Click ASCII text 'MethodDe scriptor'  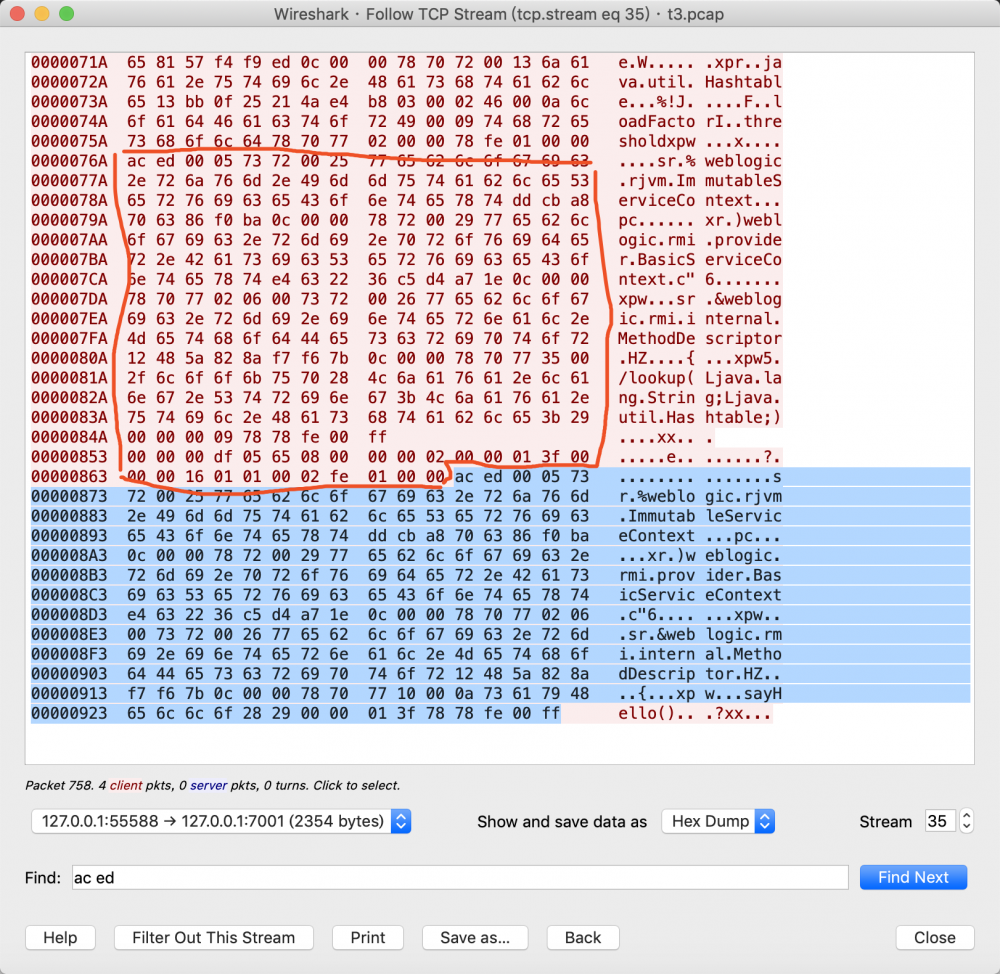(700, 338)
